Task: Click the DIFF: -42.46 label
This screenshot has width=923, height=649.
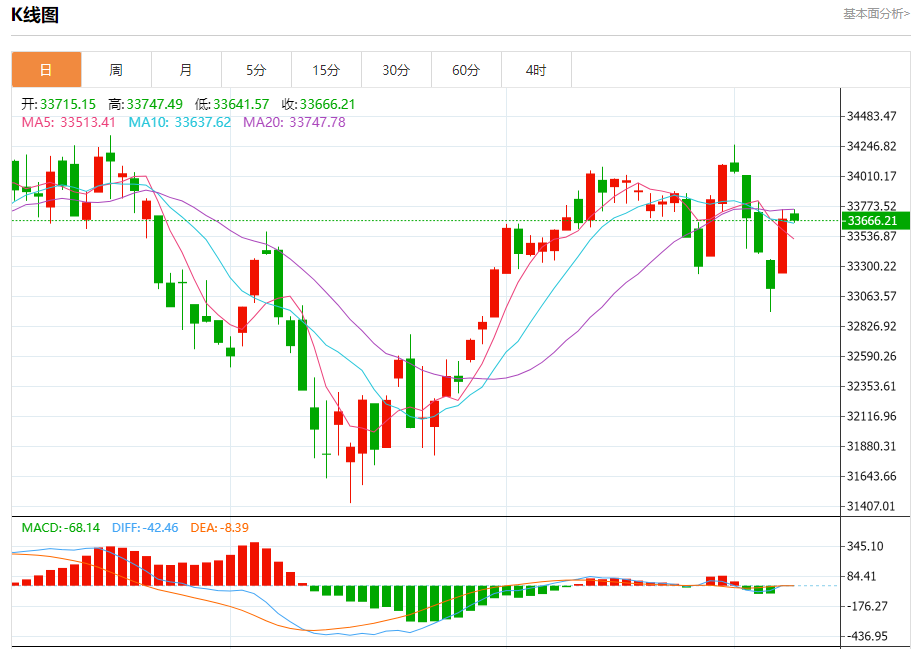Action: [x=145, y=528]
